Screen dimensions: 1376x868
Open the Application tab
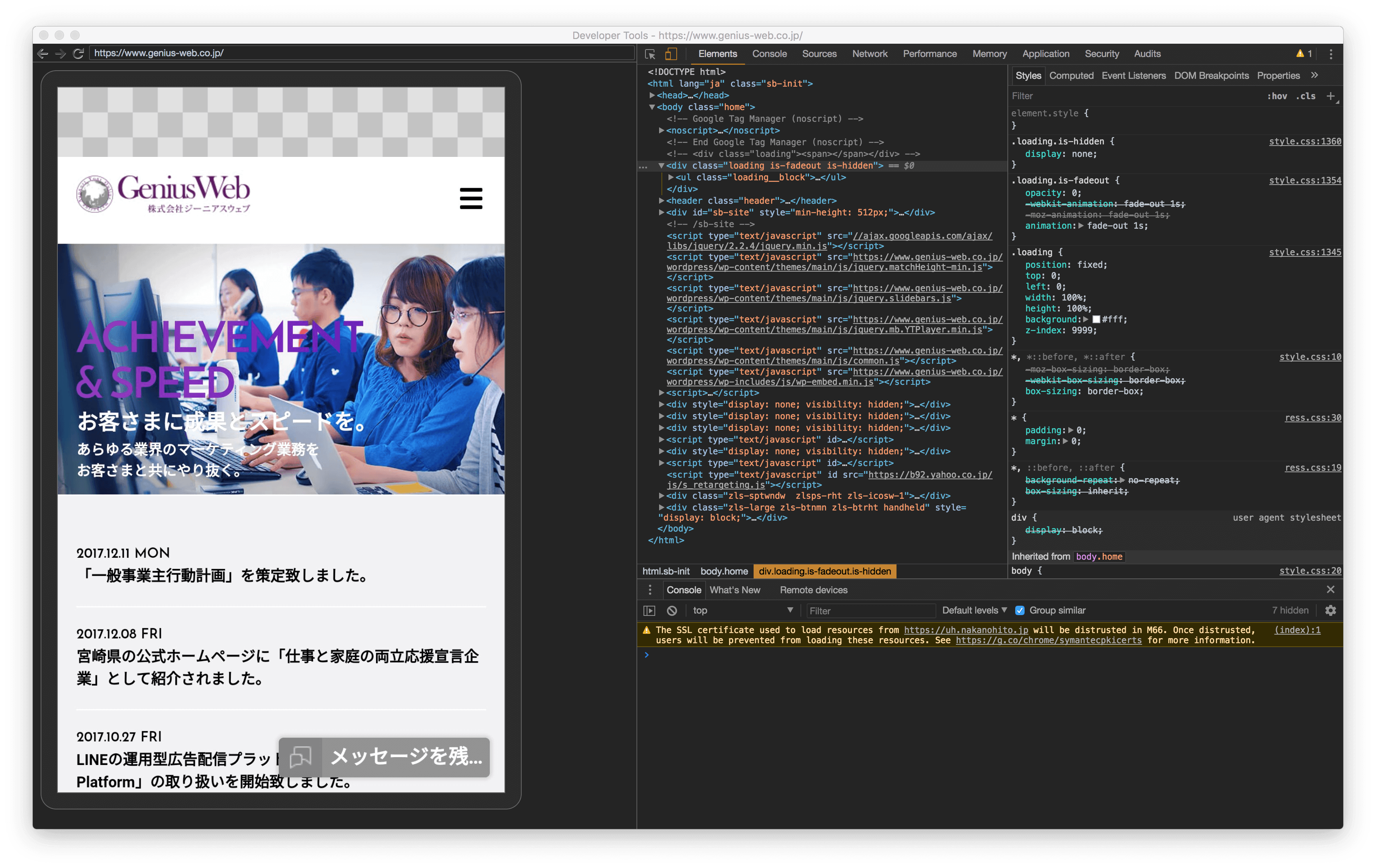pos(1045,54)
